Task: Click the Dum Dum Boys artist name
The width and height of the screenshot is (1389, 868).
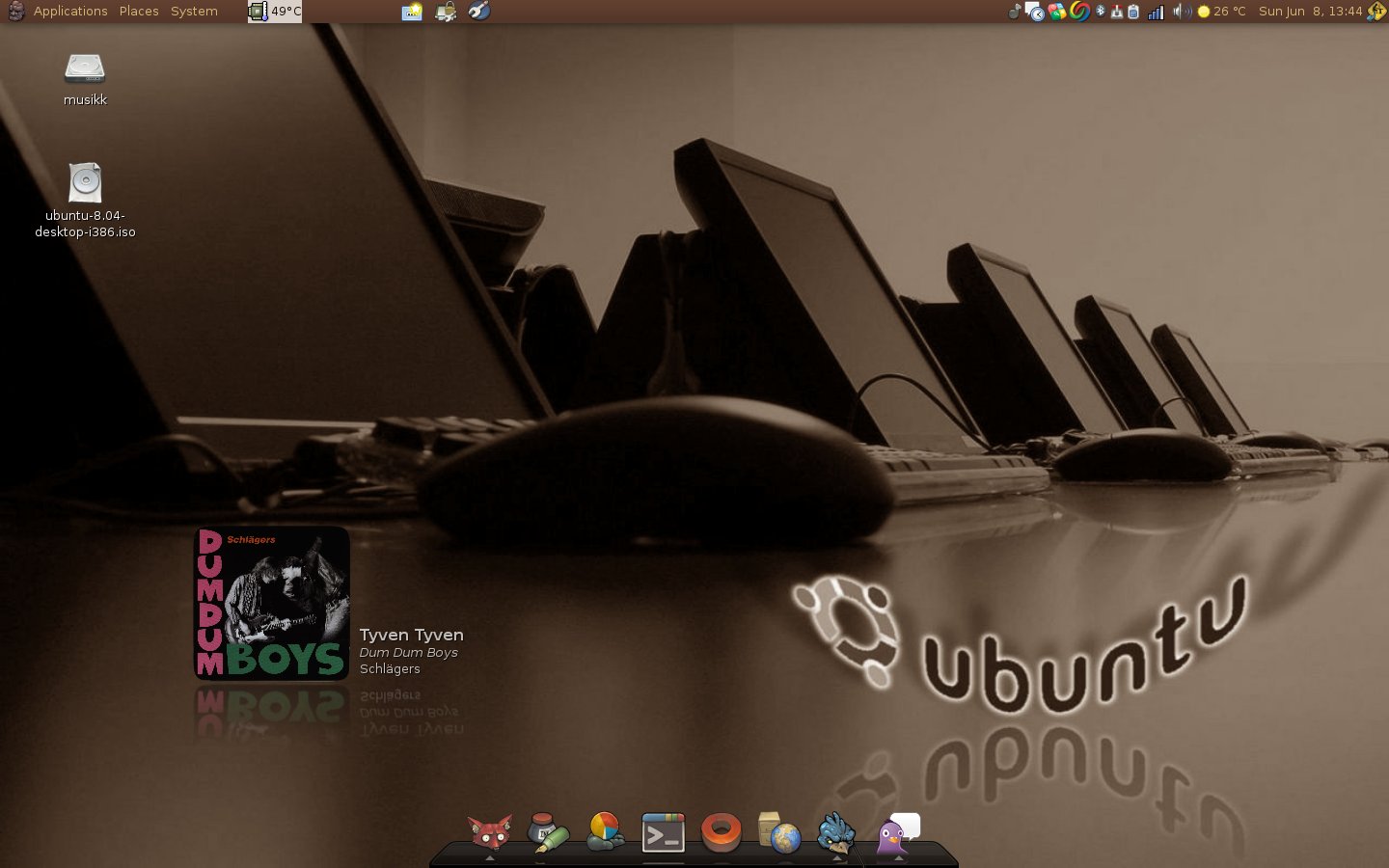Action: click(408, 653)
